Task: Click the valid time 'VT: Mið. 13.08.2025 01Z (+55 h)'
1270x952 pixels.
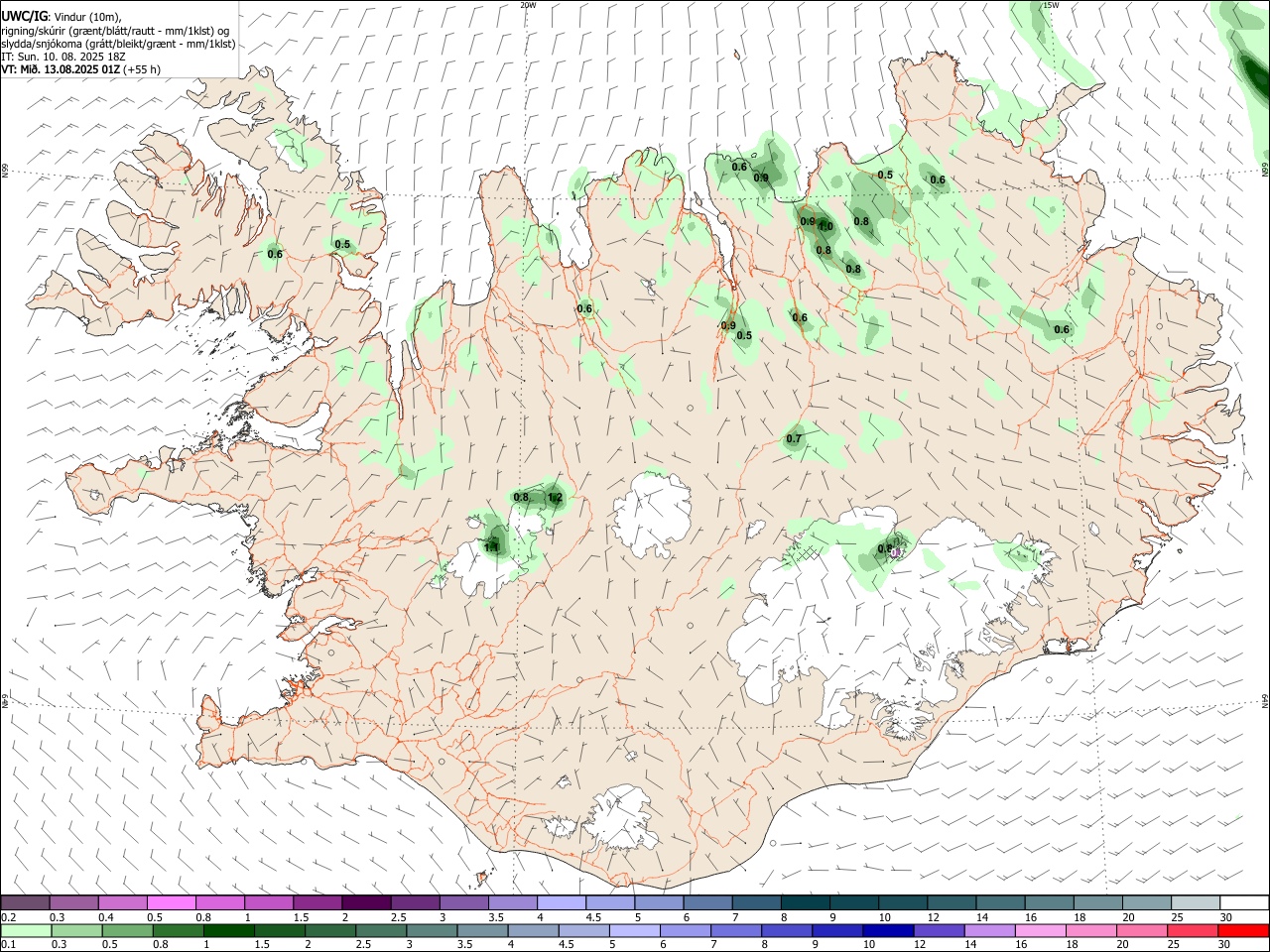Action: pyautogui.click(x=80, y=69)
